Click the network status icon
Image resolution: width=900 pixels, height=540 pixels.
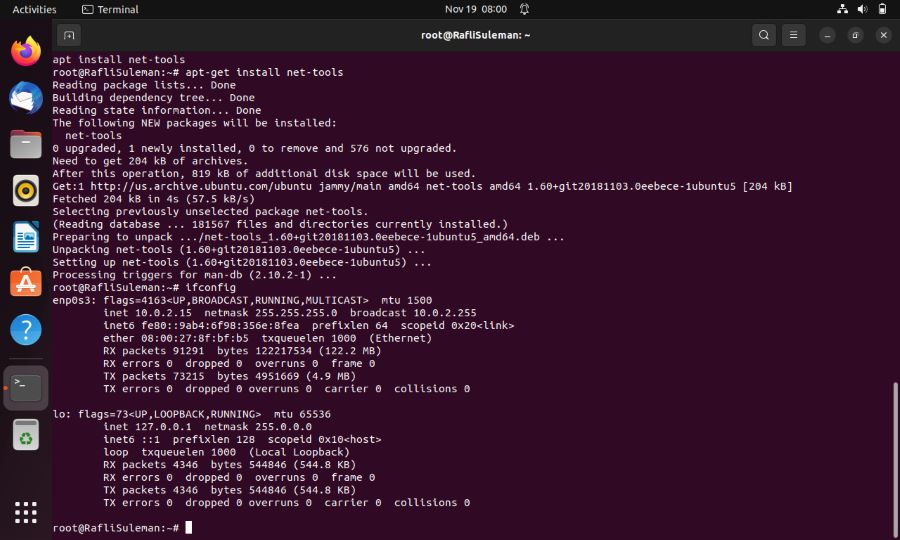coord(842,9)
